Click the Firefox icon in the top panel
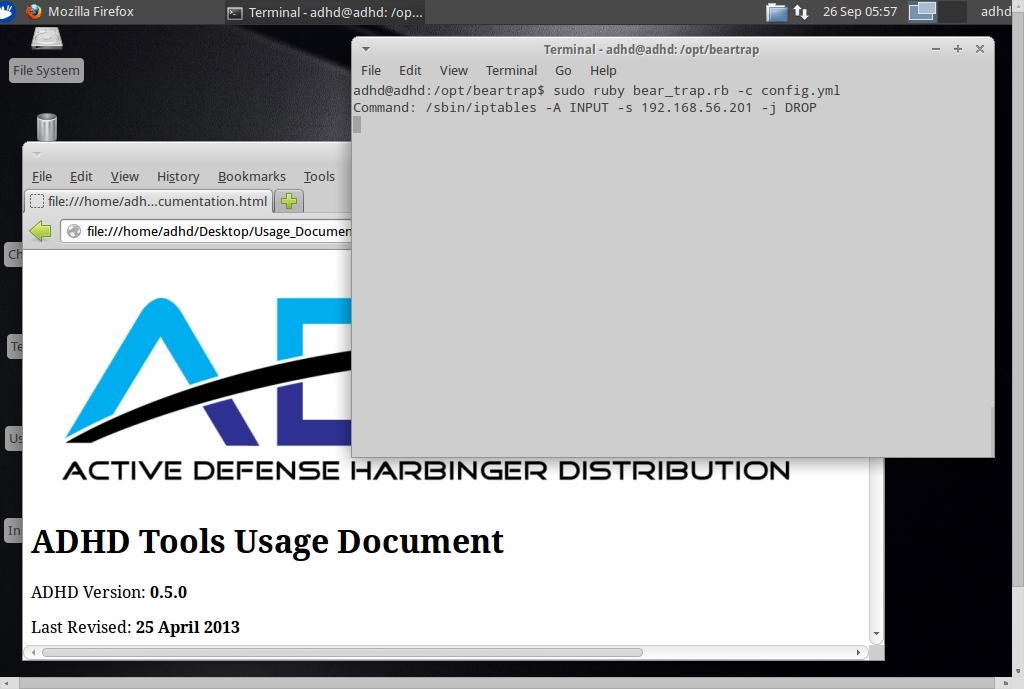The image size is (1024, 689). (x=33, y=11)
